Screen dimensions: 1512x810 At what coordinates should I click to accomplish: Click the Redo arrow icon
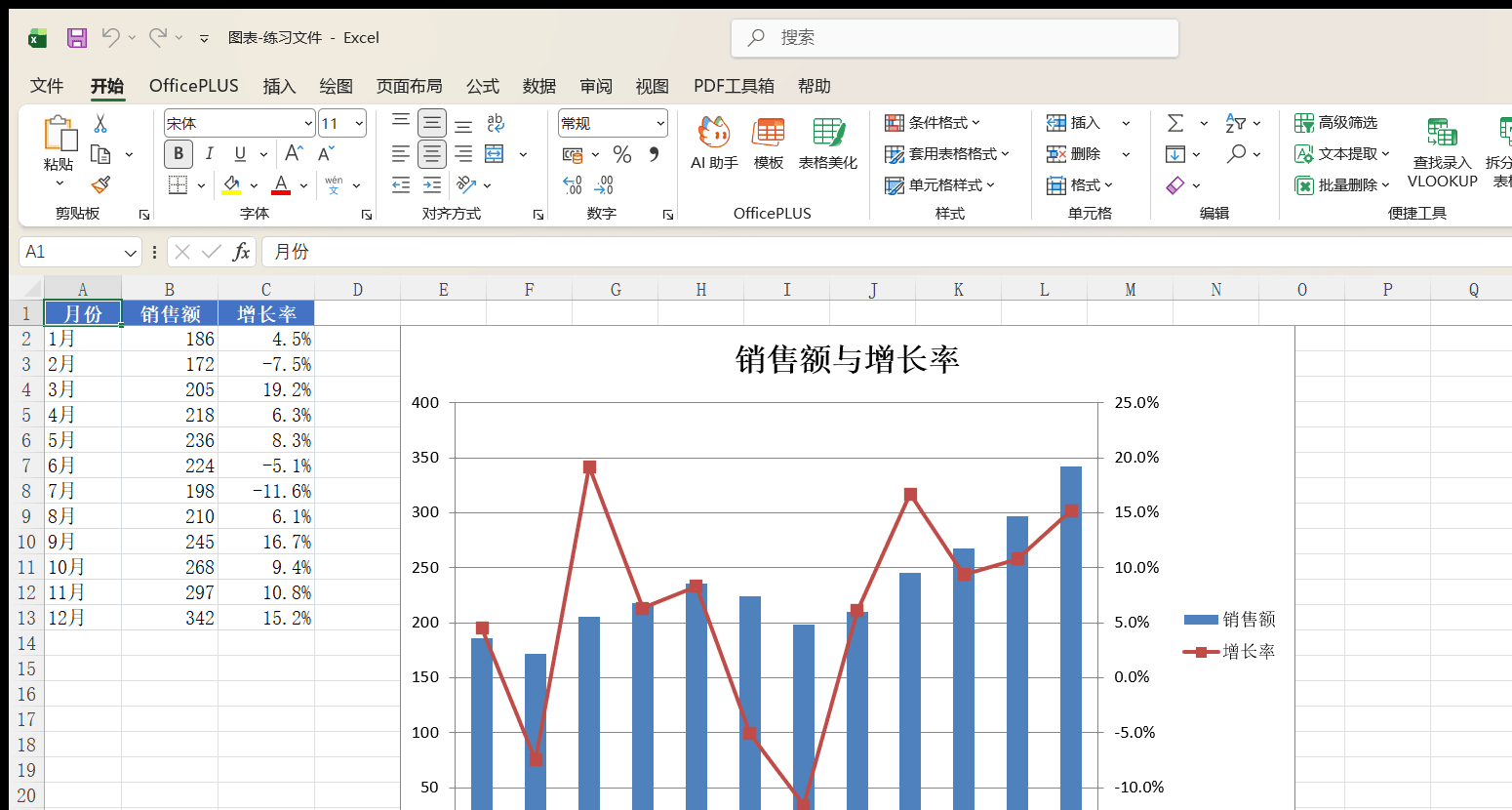point(157,37)
